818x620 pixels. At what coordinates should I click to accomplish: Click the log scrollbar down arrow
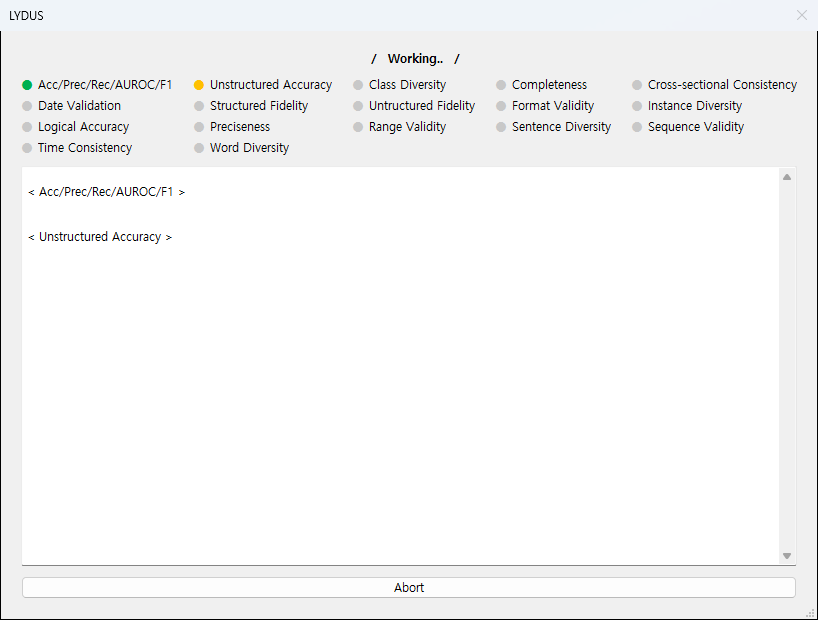click(787, 556)
